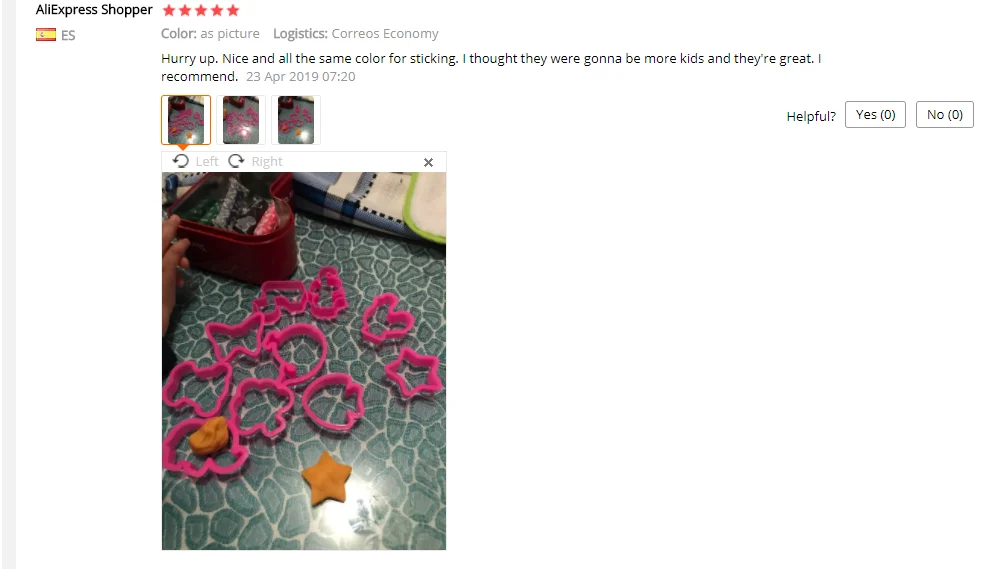Click the 'Helpful?' label
This screenshot has width=991, height=569.
[811, 116]
